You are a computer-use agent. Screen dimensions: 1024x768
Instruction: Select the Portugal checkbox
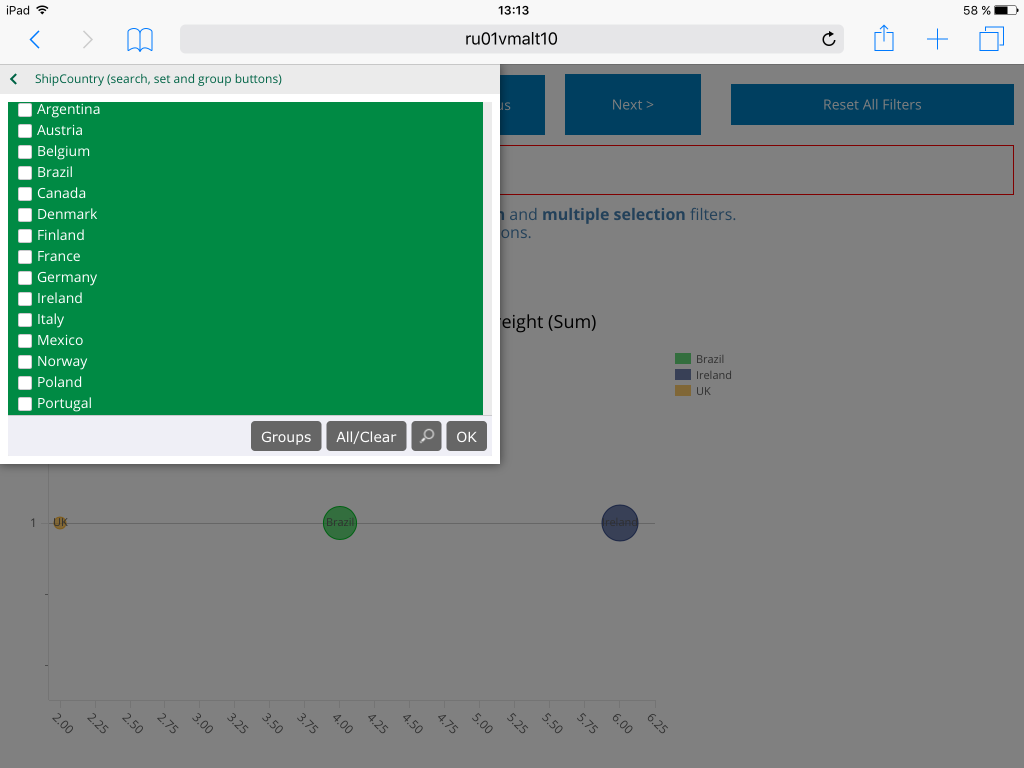pyautogui.click(x=25, y=403)
